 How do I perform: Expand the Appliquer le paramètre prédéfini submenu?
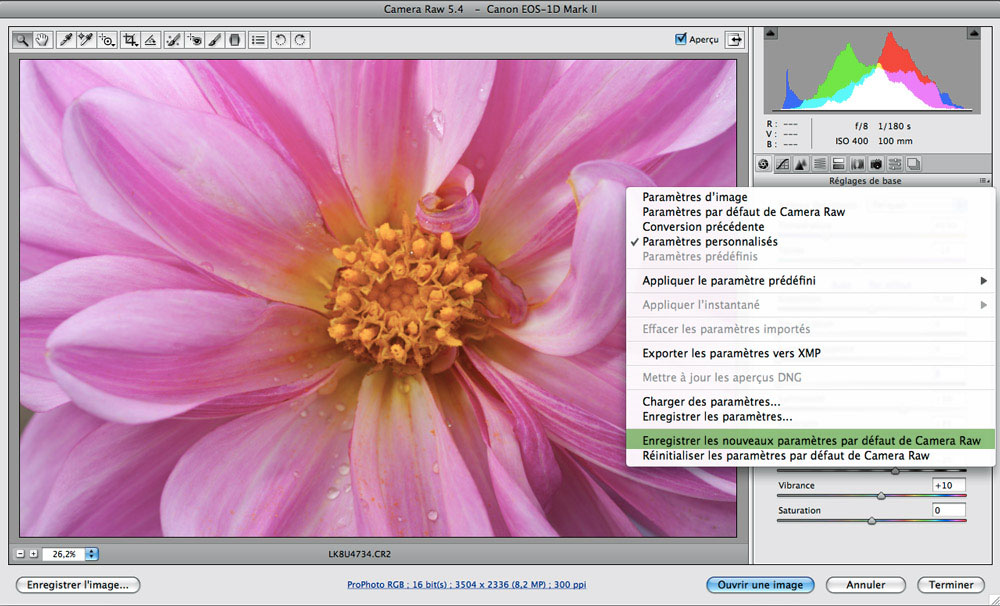[810, 281]
